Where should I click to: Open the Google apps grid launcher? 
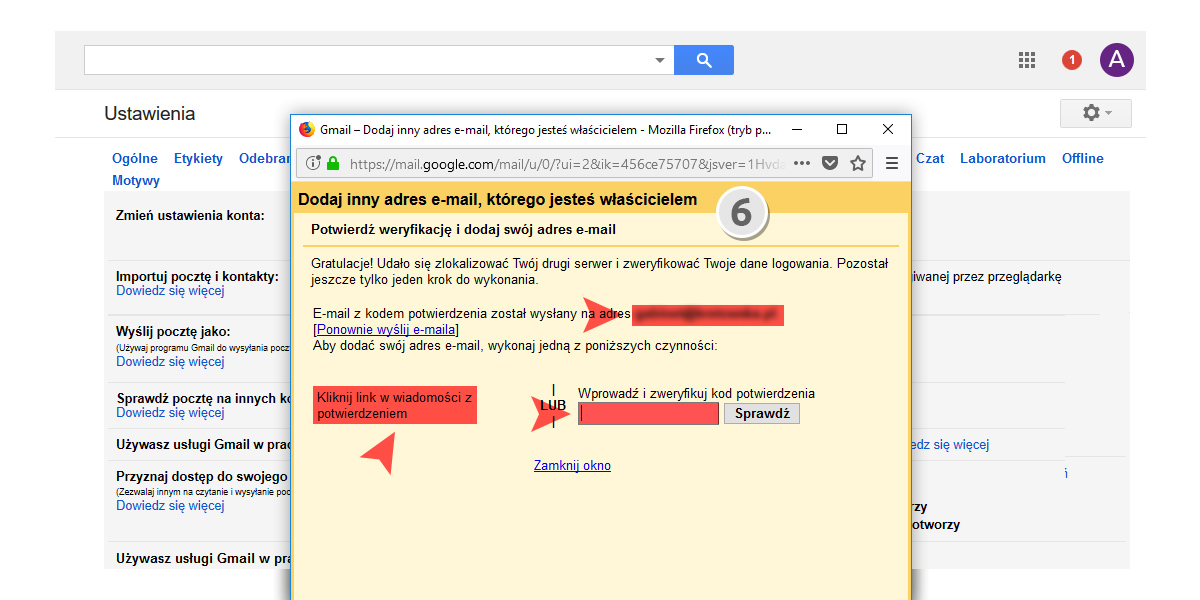pos(1027,60)
